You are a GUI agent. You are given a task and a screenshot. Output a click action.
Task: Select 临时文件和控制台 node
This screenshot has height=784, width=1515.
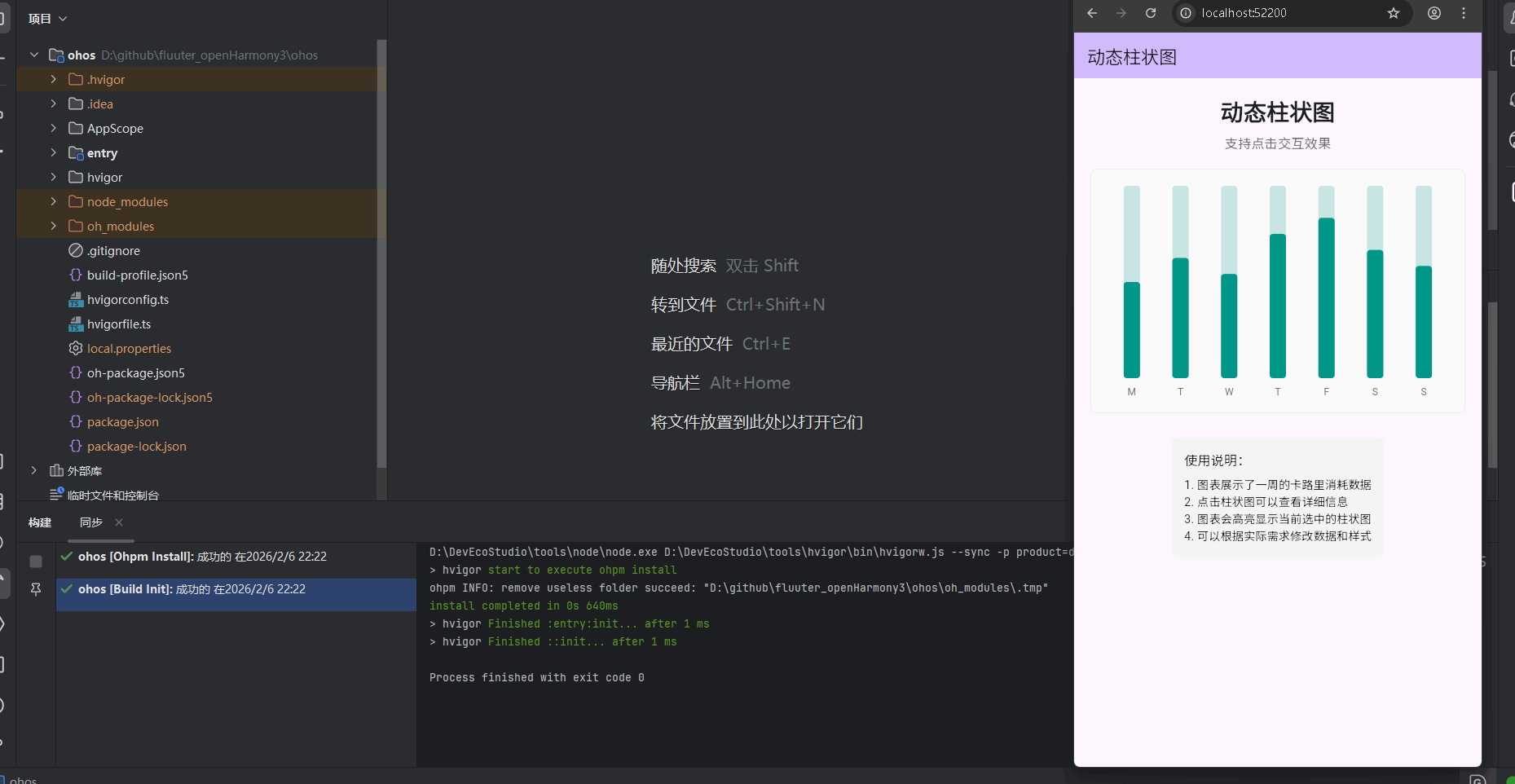[x=113, y=495]
